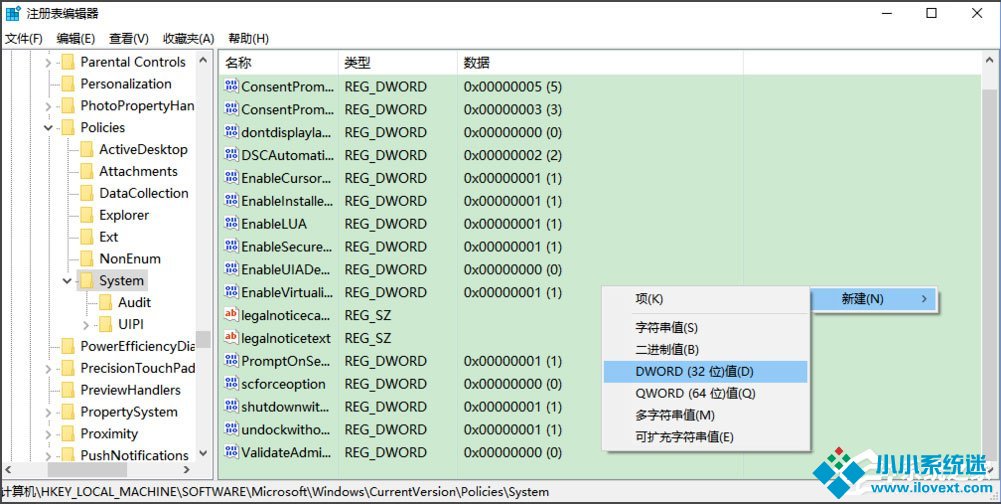Click the shutdownwit... value icon
1001x504 pixels.
pos(231,406)
